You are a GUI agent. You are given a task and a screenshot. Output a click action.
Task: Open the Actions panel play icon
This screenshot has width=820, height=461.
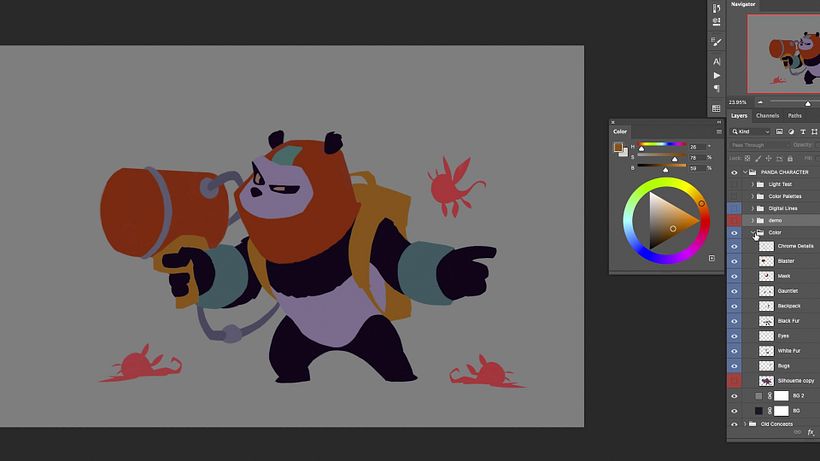(x=716, y=75)
